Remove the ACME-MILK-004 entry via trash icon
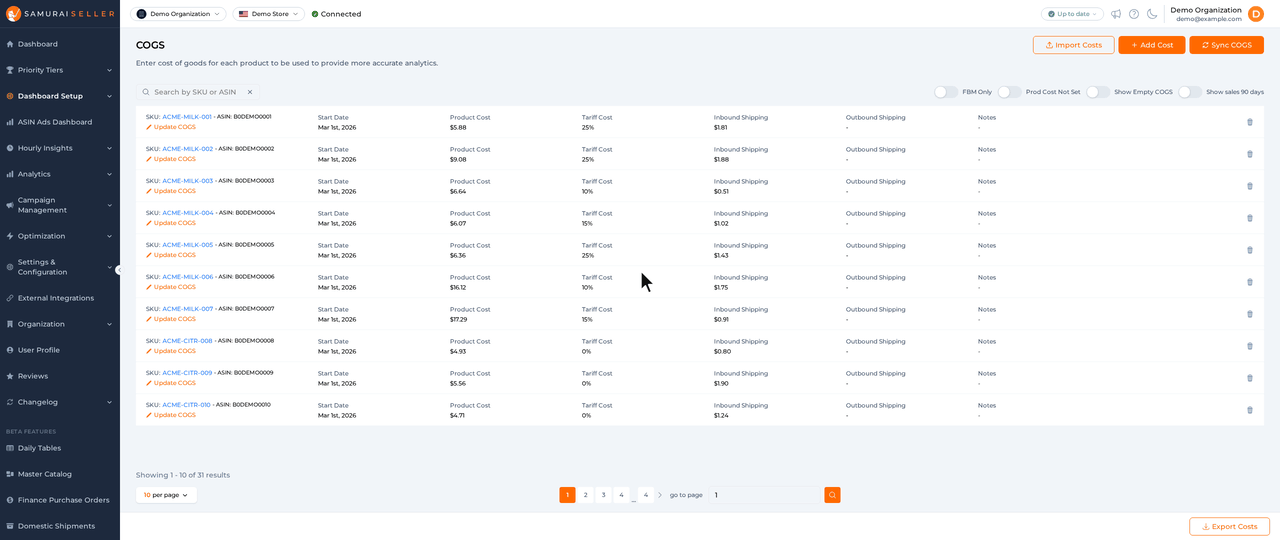 [x=1249, y=218]
